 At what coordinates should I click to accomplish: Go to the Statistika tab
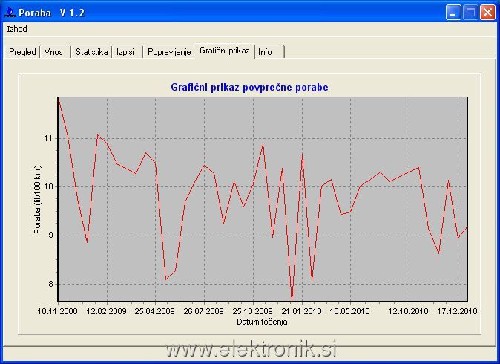(x=91, y=52)
